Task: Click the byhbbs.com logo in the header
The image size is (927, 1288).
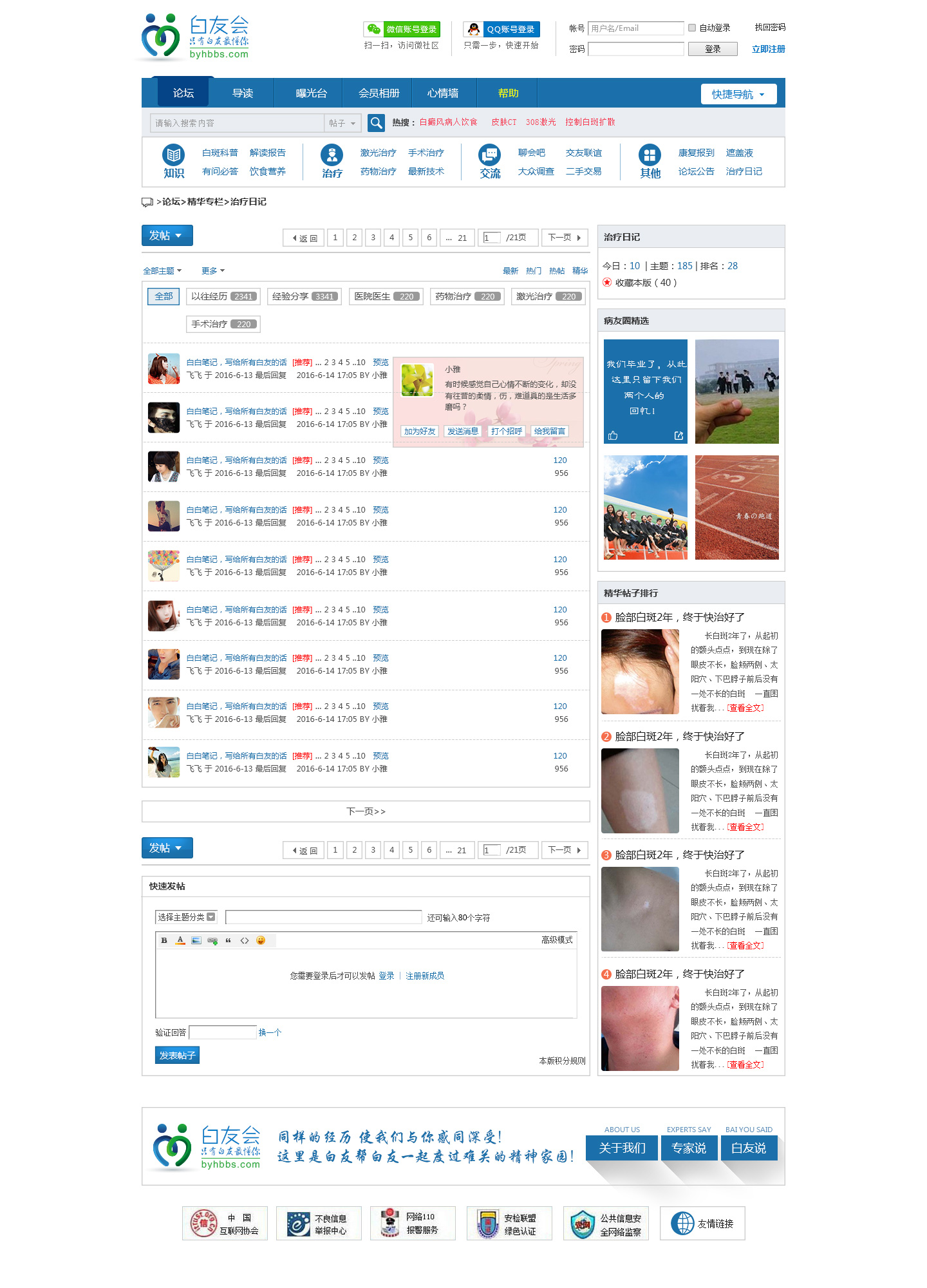Action: (x=196, y=37)
